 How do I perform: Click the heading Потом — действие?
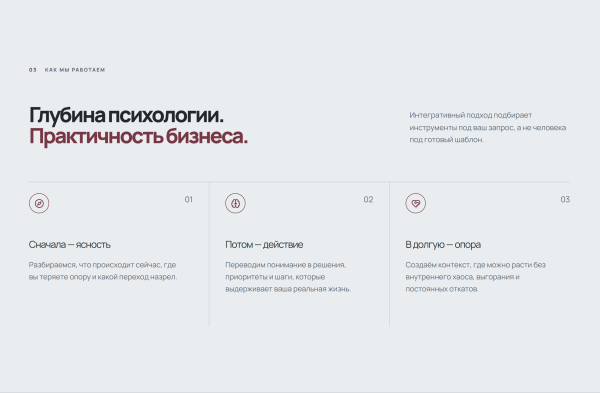[264, 245]
